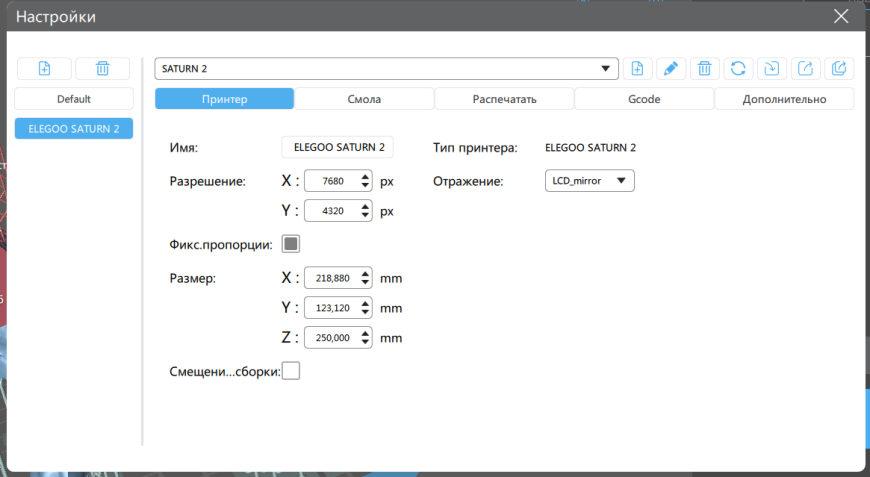This screenshot has width=870, height=477.
Task: Click the import profile icon
Action: click(x=772, y=68)
